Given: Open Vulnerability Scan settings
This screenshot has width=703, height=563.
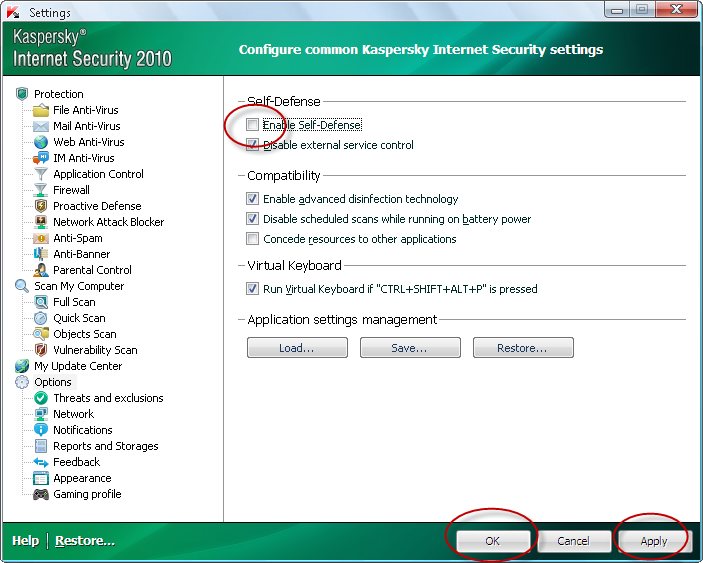Looking at the screenshot, I should point(95,350).
